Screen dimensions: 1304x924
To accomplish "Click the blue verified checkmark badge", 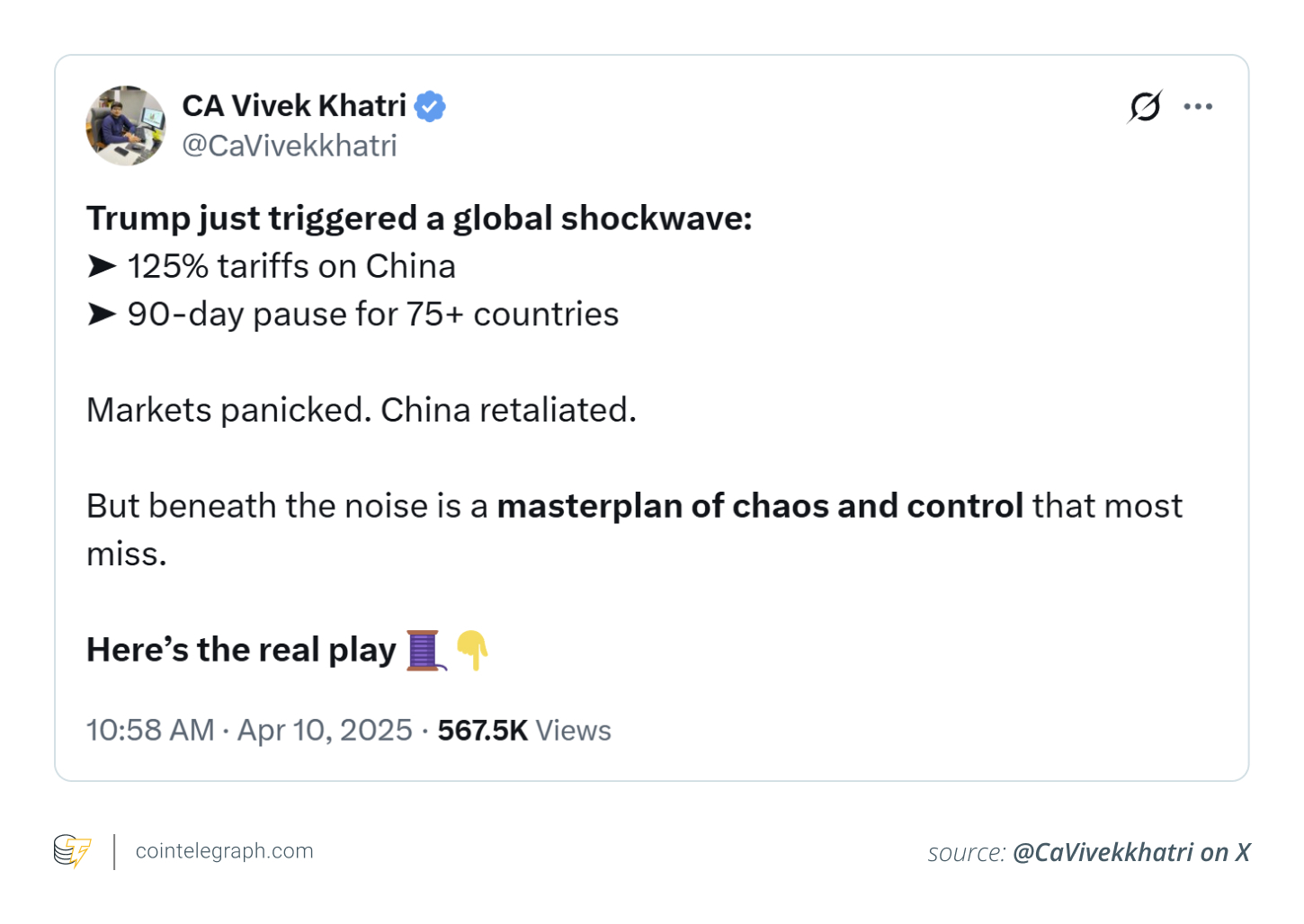I will point(430,106).
